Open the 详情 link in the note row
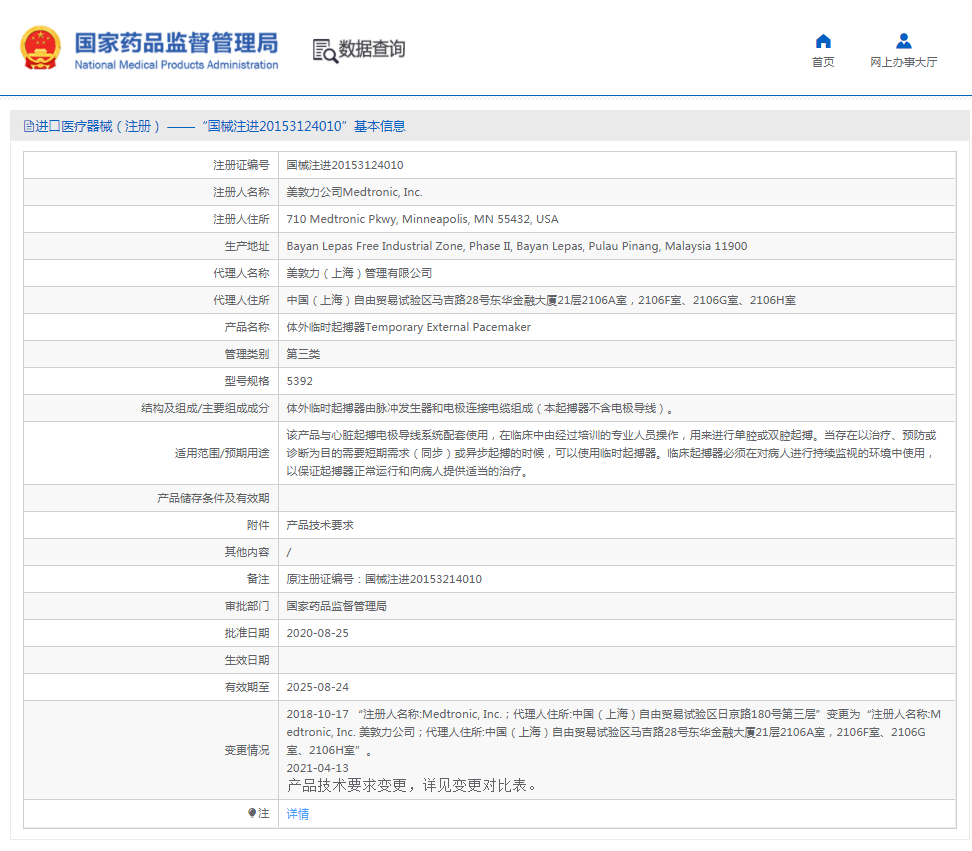 coord(298,814)
